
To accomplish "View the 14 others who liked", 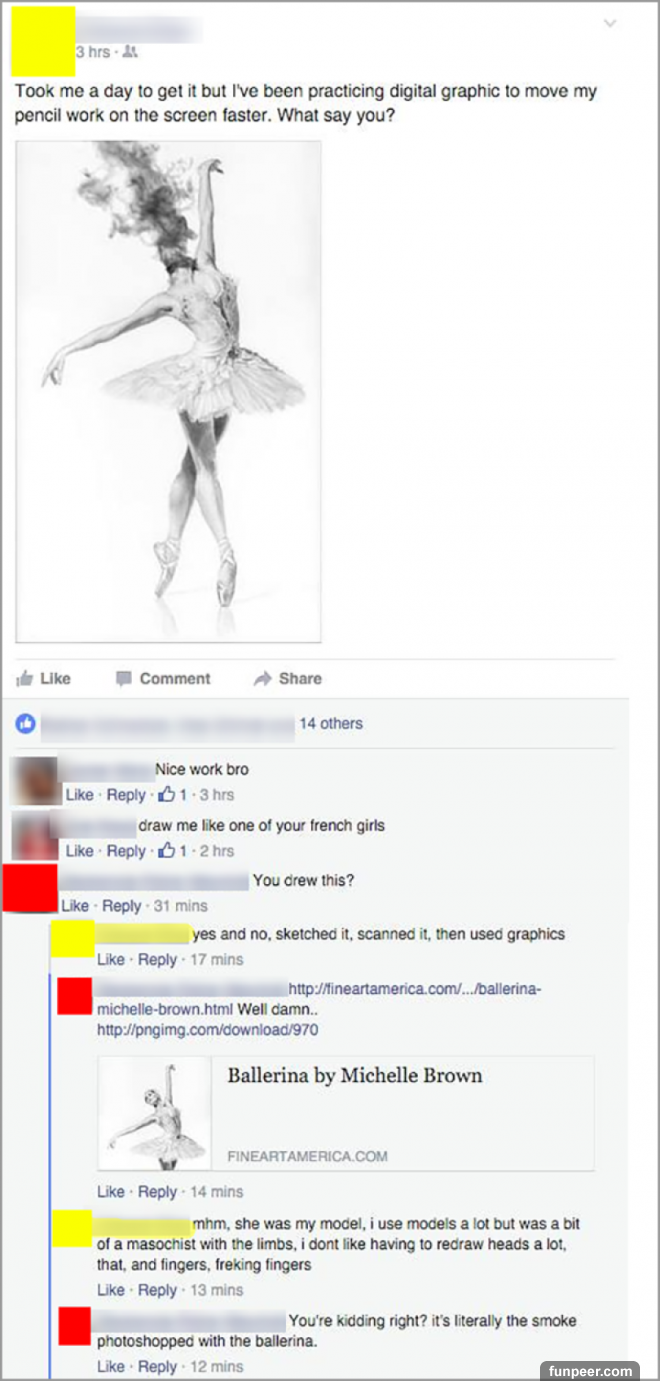I will [x=331, y=723].
